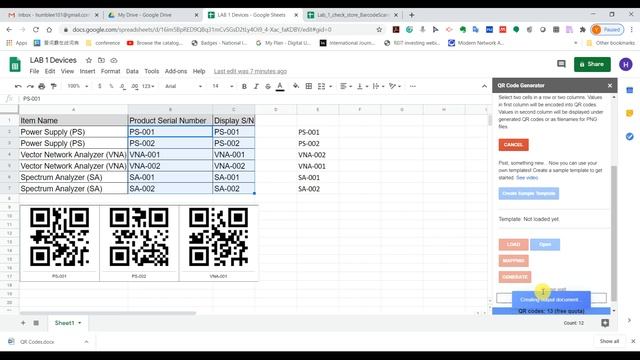The height and width of the screenshot is (360, 640).
Task: Format as percent in toolbar
Action: (111, 86)
